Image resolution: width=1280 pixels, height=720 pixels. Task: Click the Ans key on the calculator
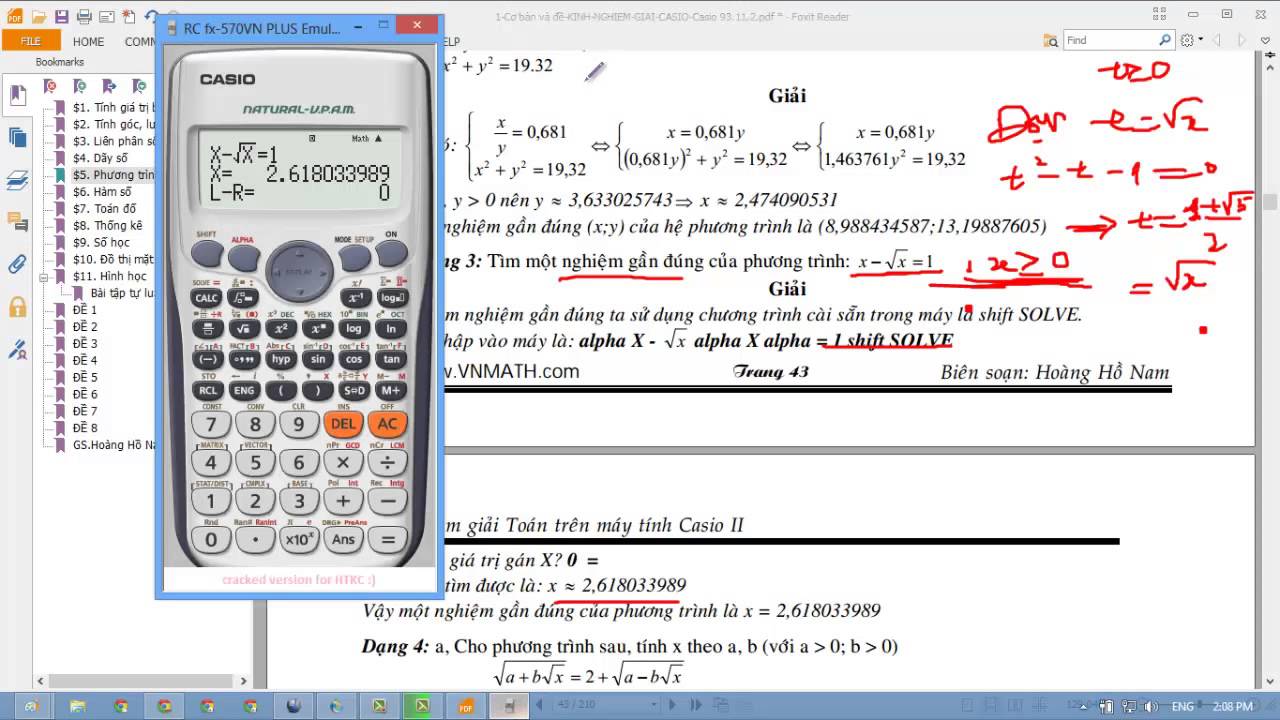tap(343, 540)
